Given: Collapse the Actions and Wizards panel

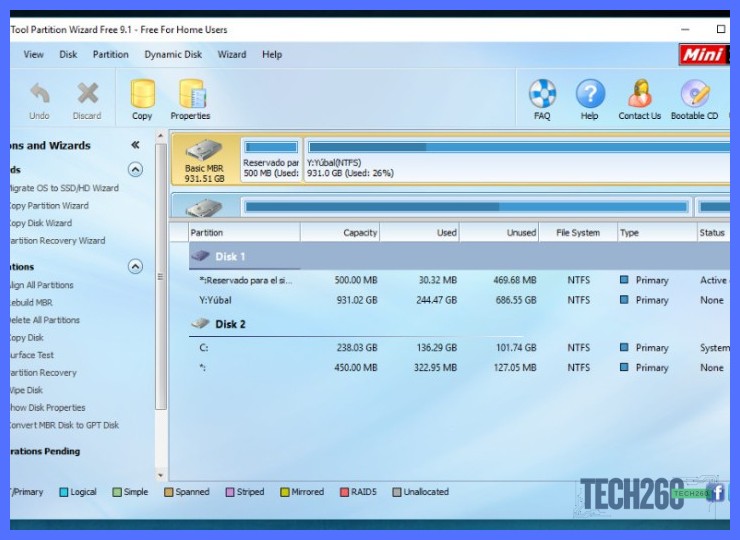Looking at the screenshot, I should (135, 145).
